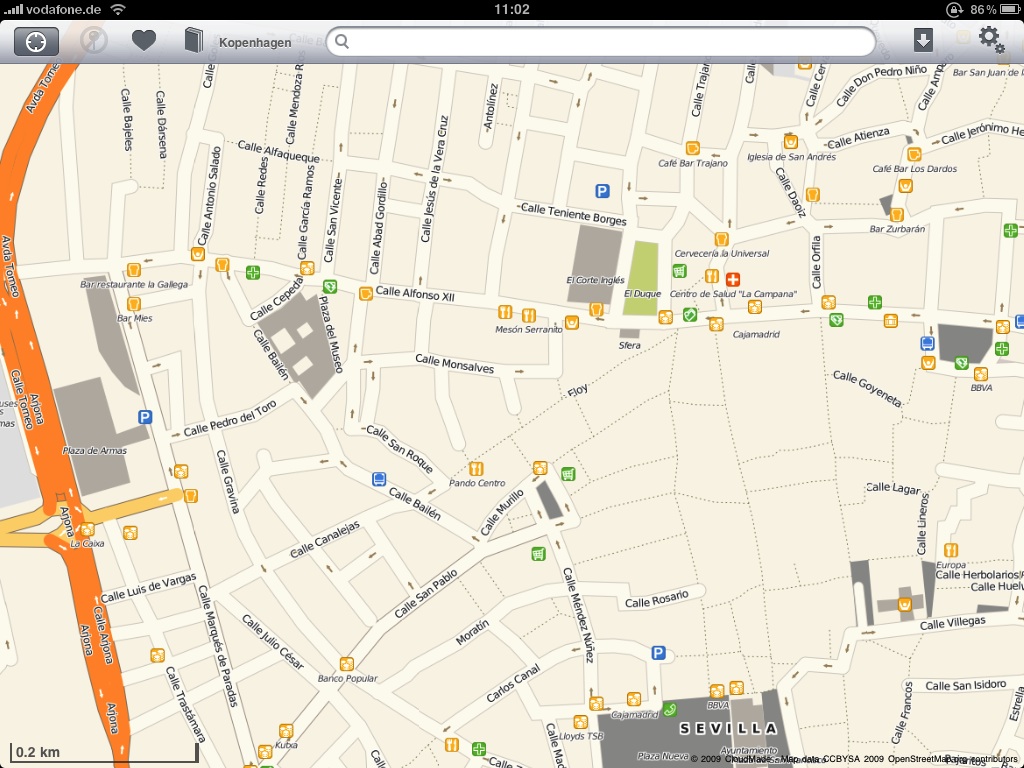Select the bus stop icon near Pando Centro
This screenshot has height=768, width=1024.
point(378,478)
